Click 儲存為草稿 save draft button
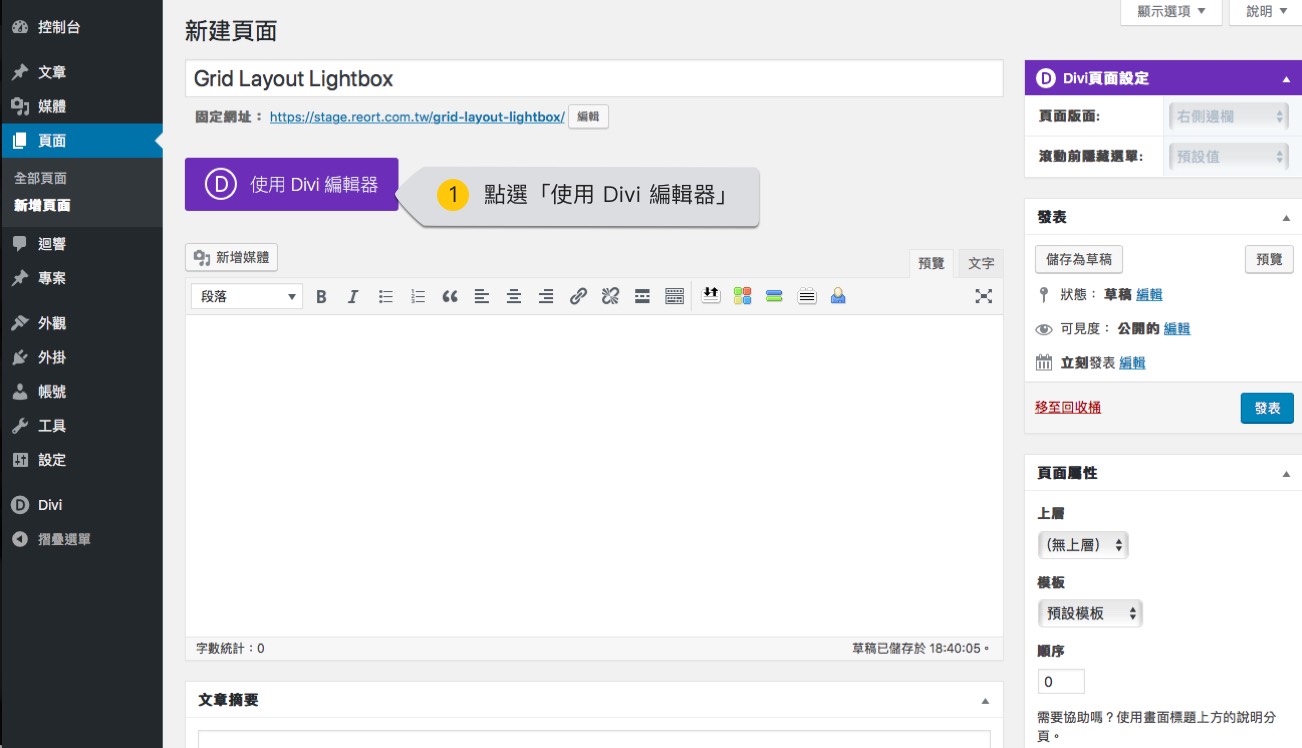The image size is (1302, 748). coord(1079,259)
